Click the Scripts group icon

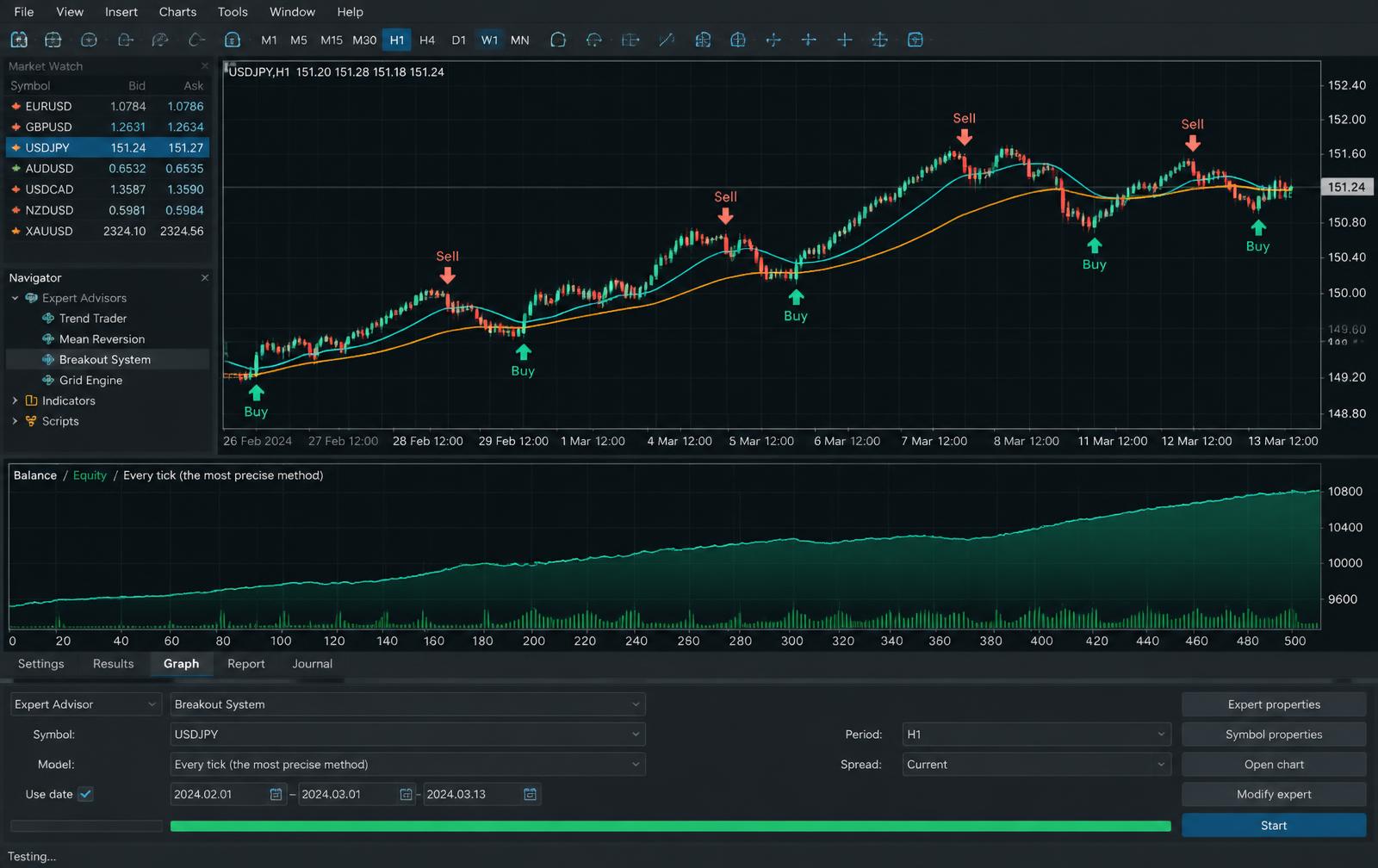[x=32, y=421]
